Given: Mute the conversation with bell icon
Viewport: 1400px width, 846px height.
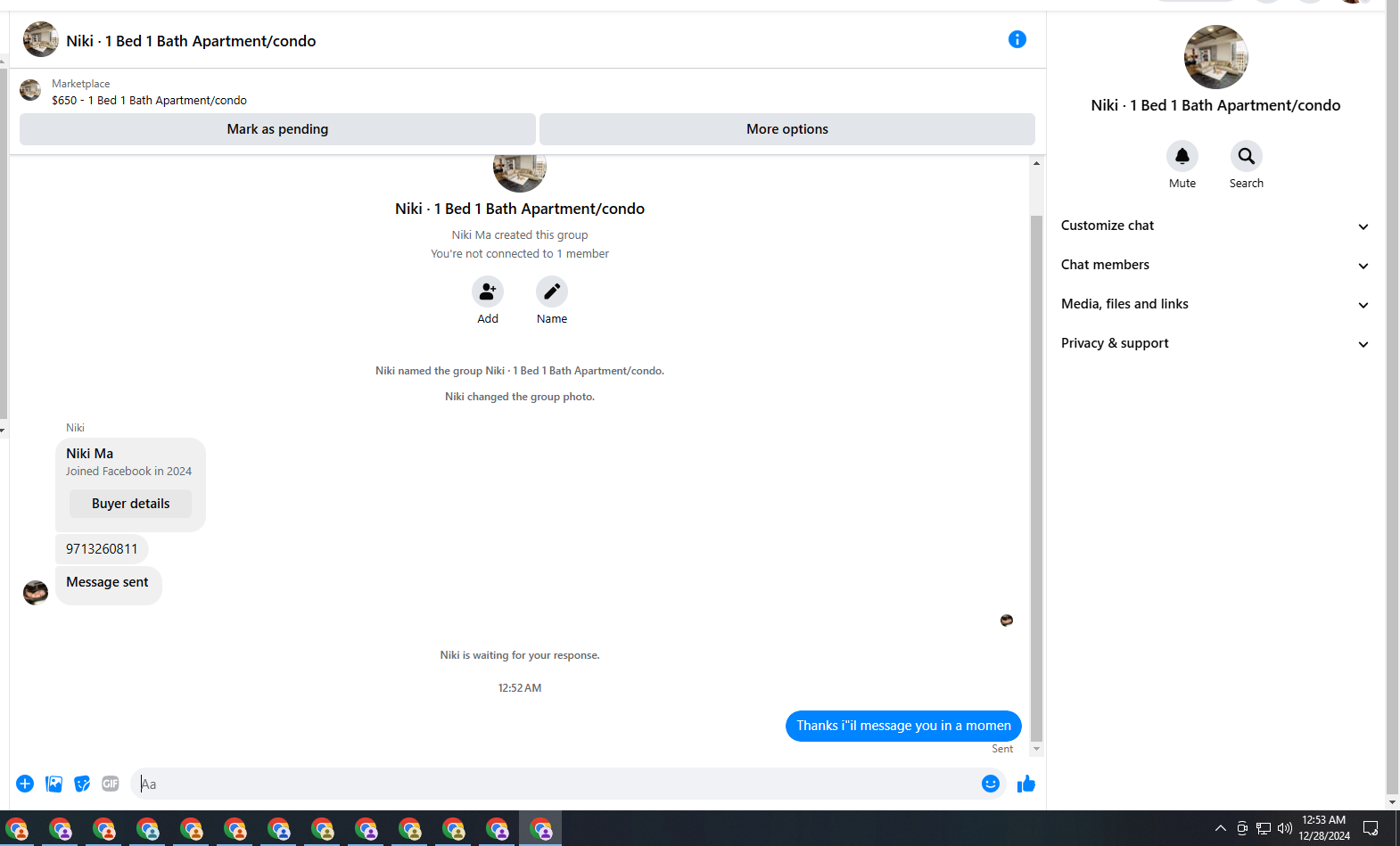Looking at the screenshot, I should 1182,156.
